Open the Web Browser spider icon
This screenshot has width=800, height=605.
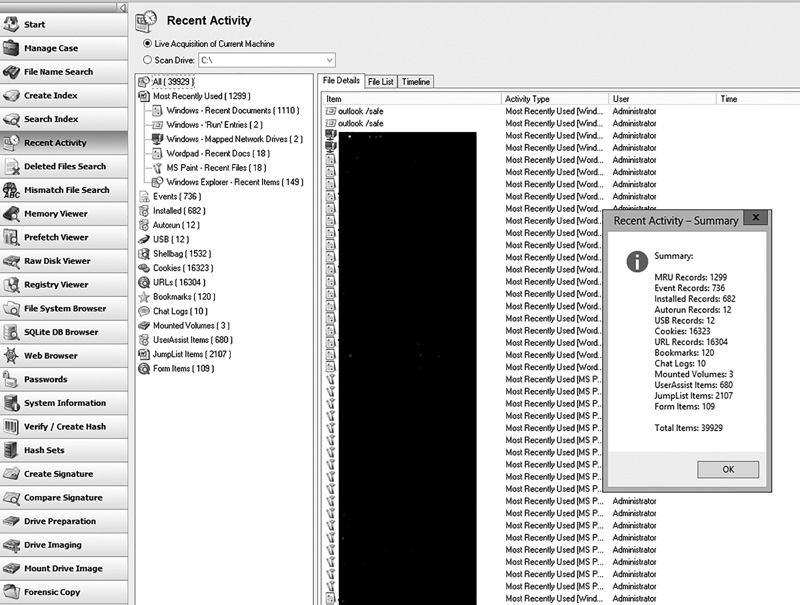(x=11, y=356)
